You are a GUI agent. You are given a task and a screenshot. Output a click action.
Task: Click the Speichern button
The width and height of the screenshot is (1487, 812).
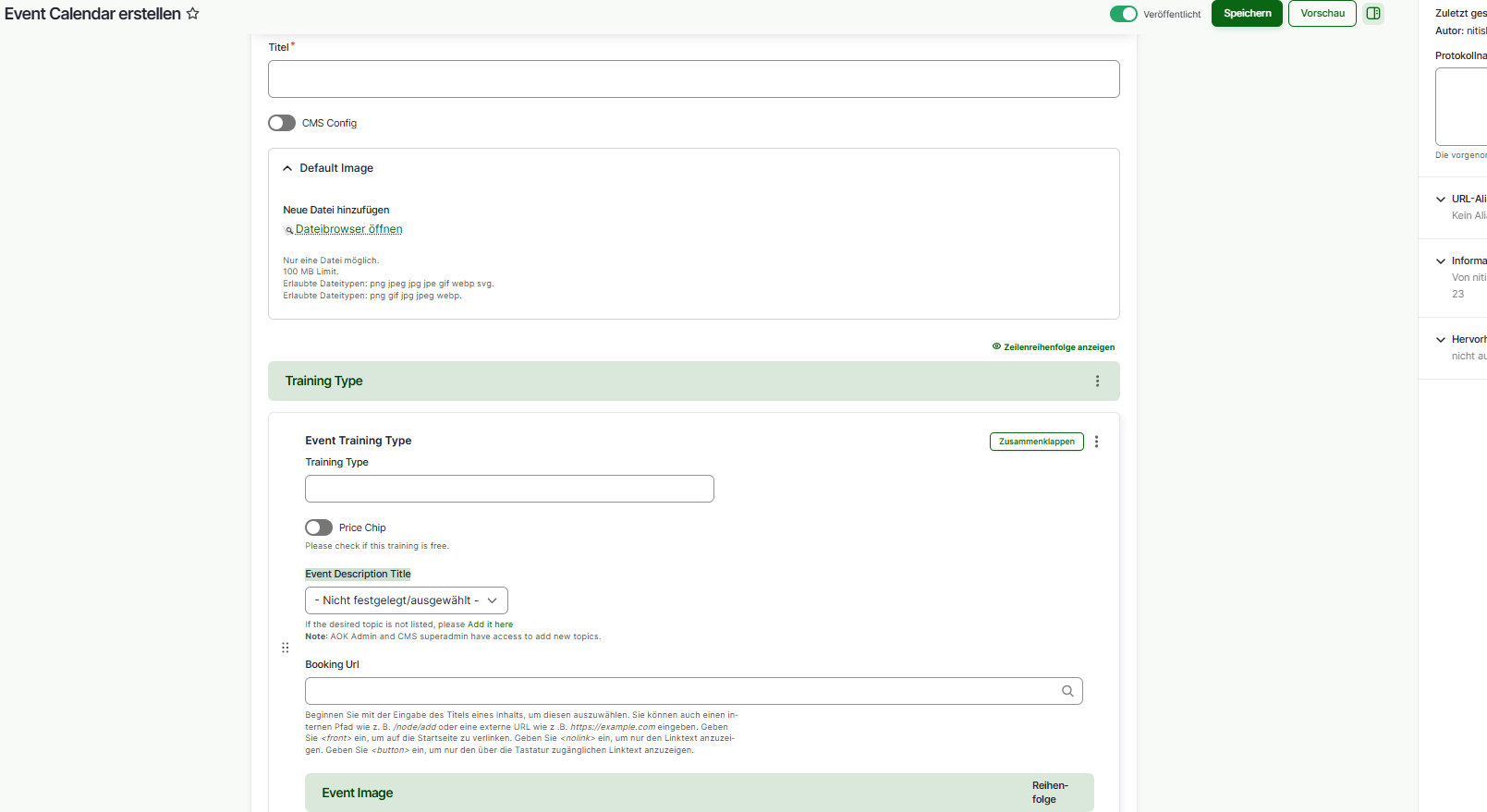tap(1247, 14)
